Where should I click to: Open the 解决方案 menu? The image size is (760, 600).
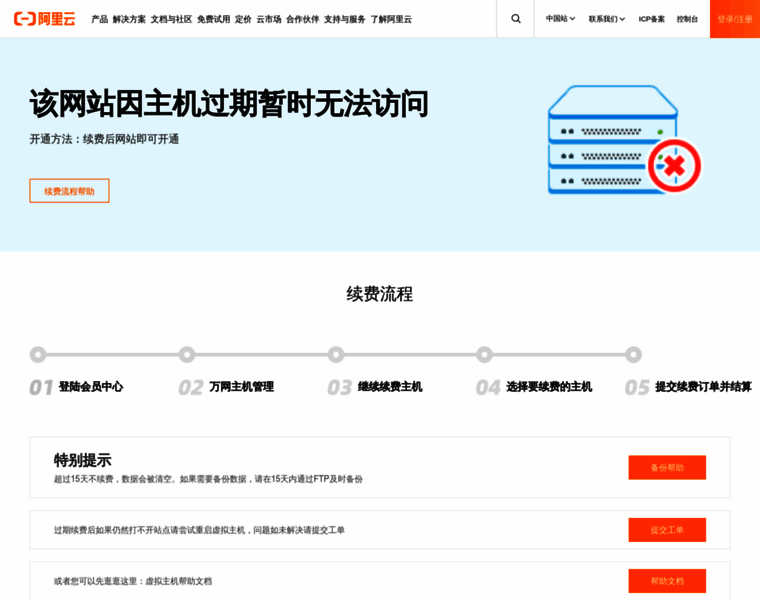pos(129,19)
